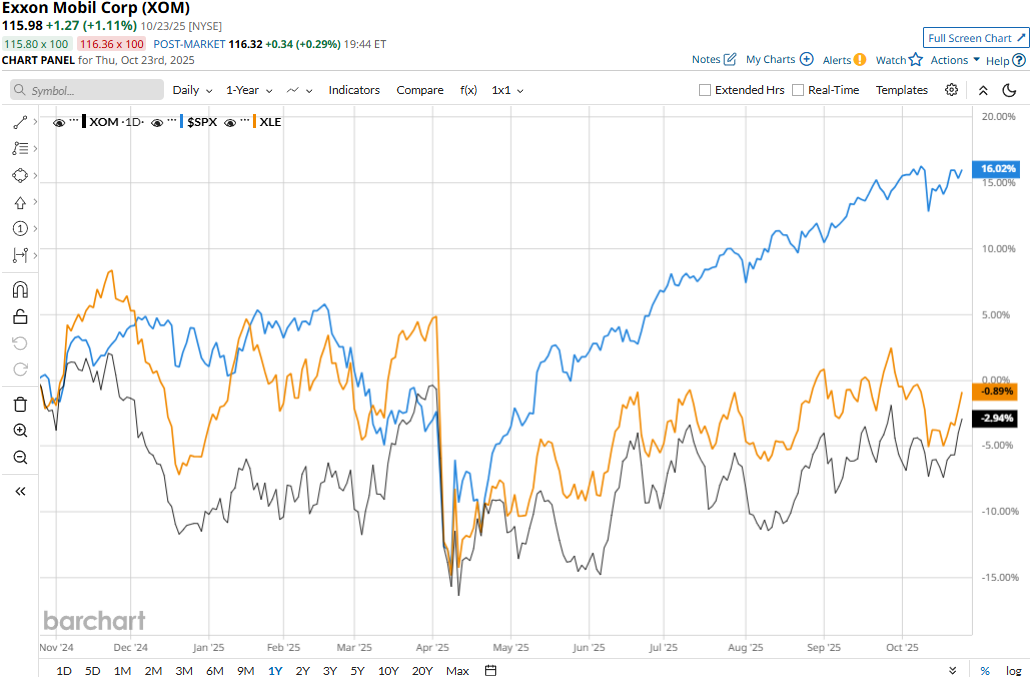Open the Compare menu
This screenshot has width=1032, height=677.
(420, 90)
